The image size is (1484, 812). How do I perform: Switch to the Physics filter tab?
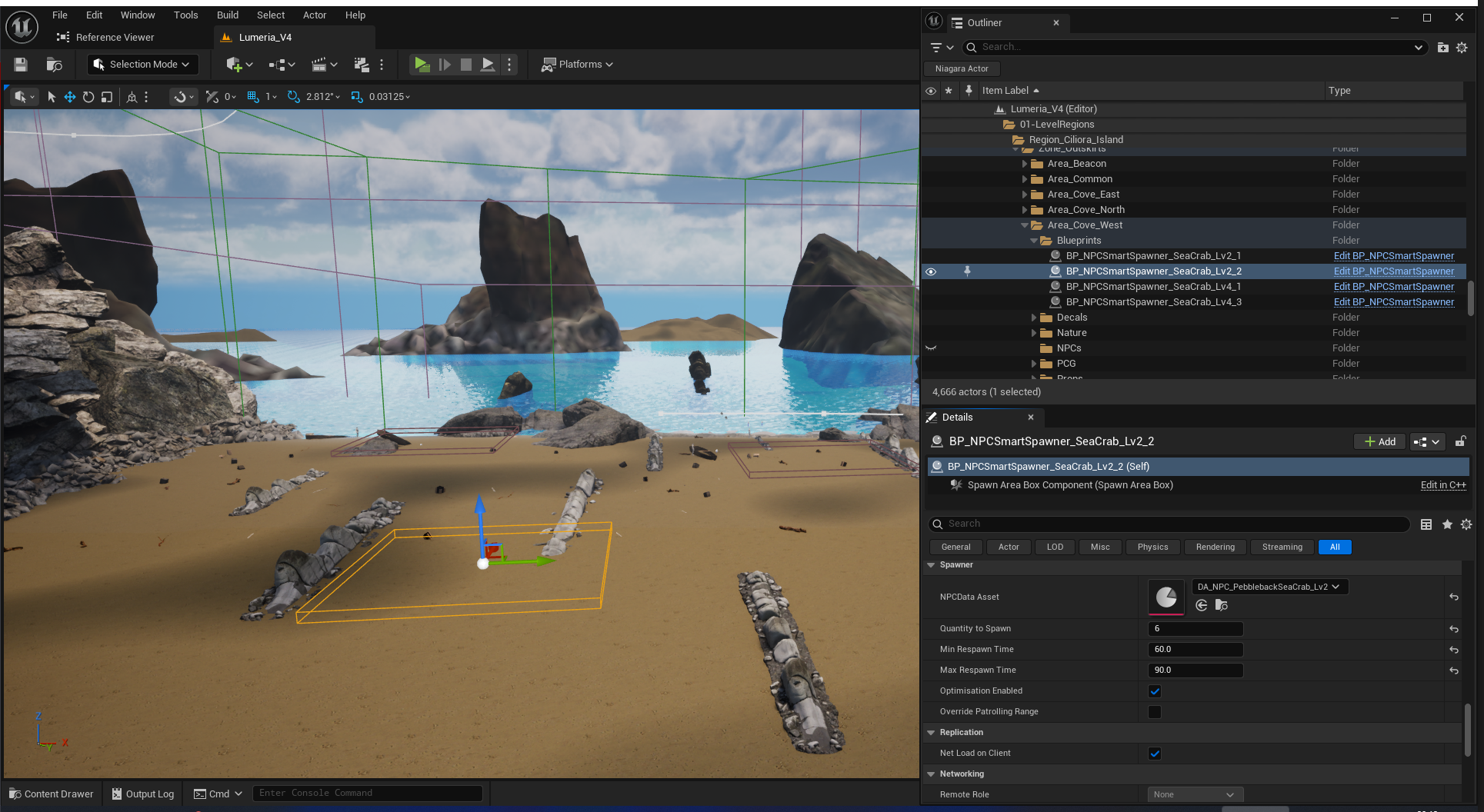point(1152,547)
